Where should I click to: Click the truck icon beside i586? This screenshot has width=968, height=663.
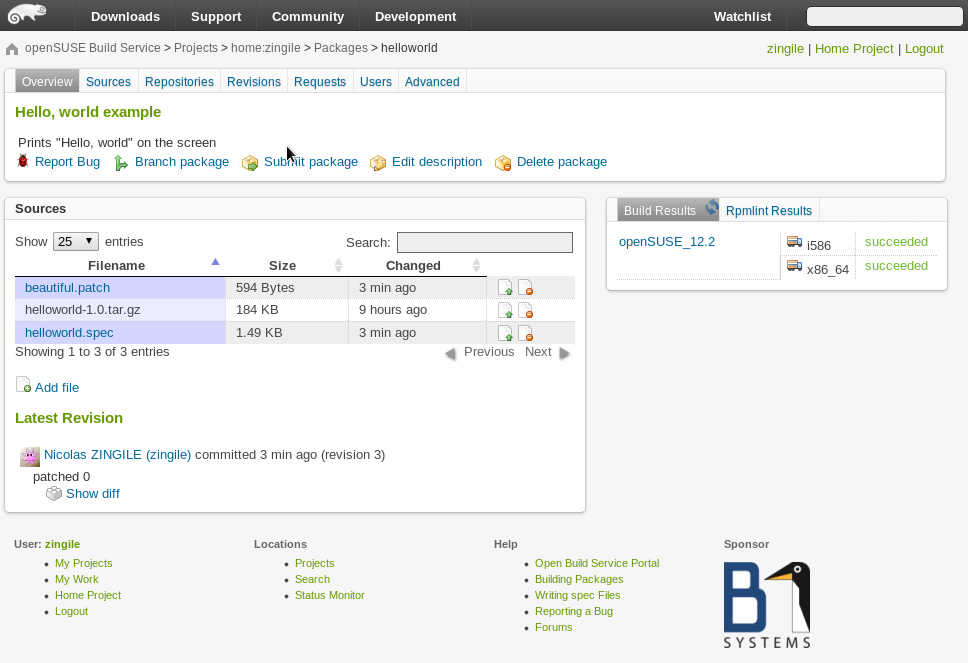(x=794, y=242)
